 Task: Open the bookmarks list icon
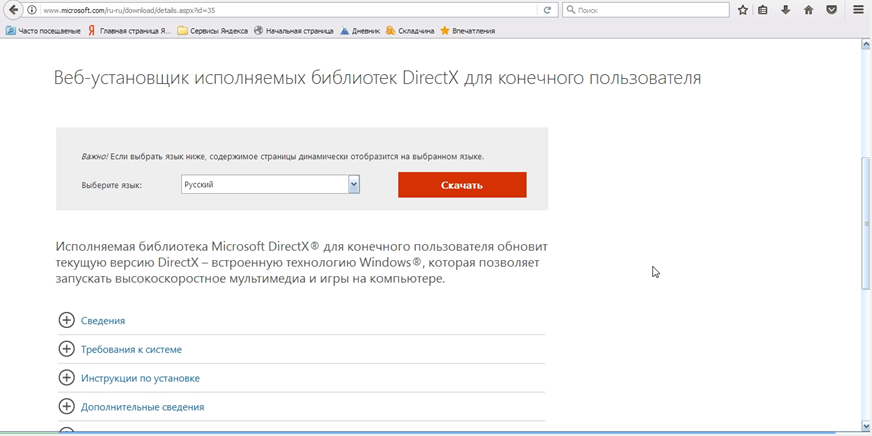[764, 10]
